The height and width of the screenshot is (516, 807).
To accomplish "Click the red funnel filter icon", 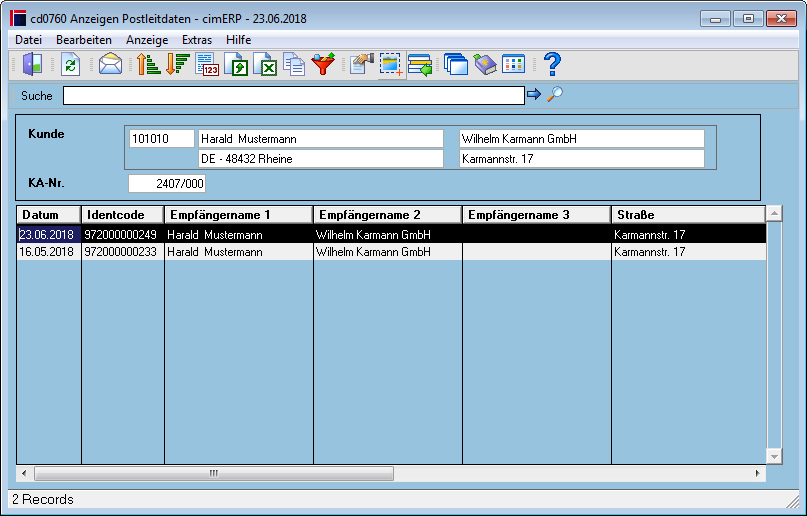I will 323,64.
